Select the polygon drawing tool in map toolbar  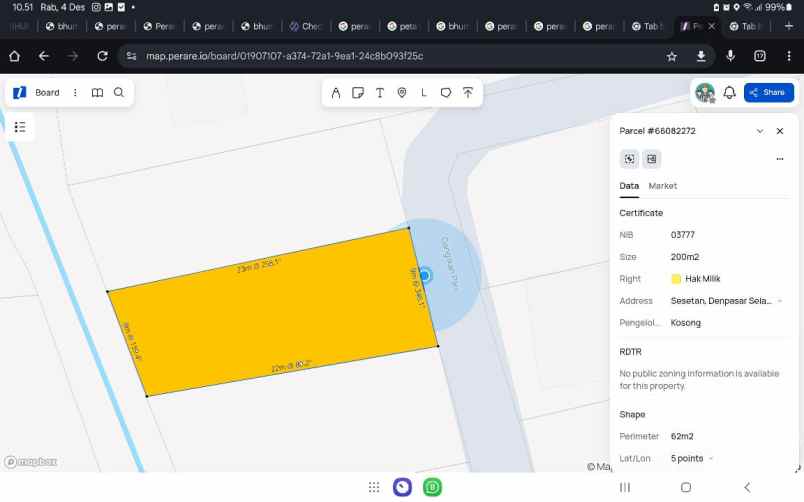pos(446,93)
